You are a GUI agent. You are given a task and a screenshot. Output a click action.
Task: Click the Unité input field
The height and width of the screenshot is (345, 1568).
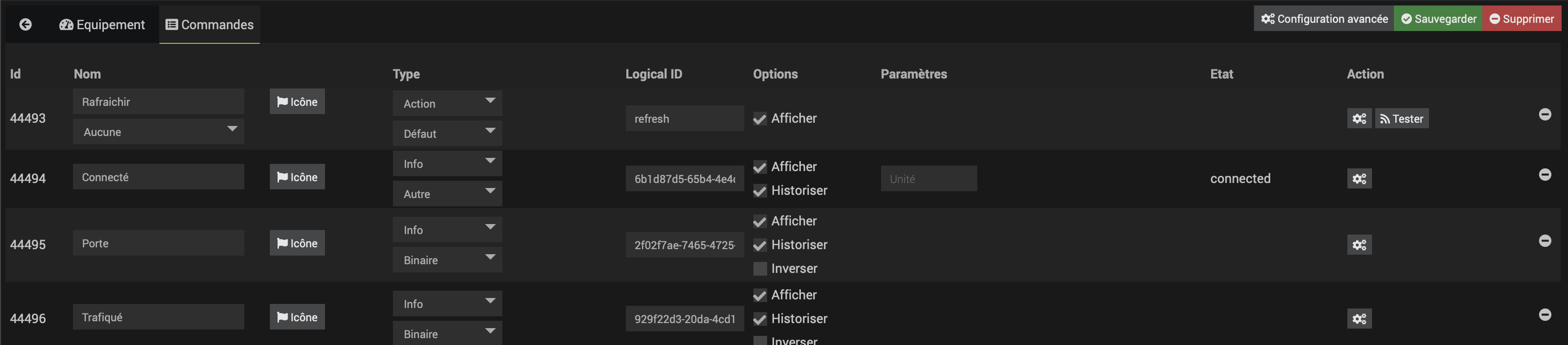click(928, 178)
